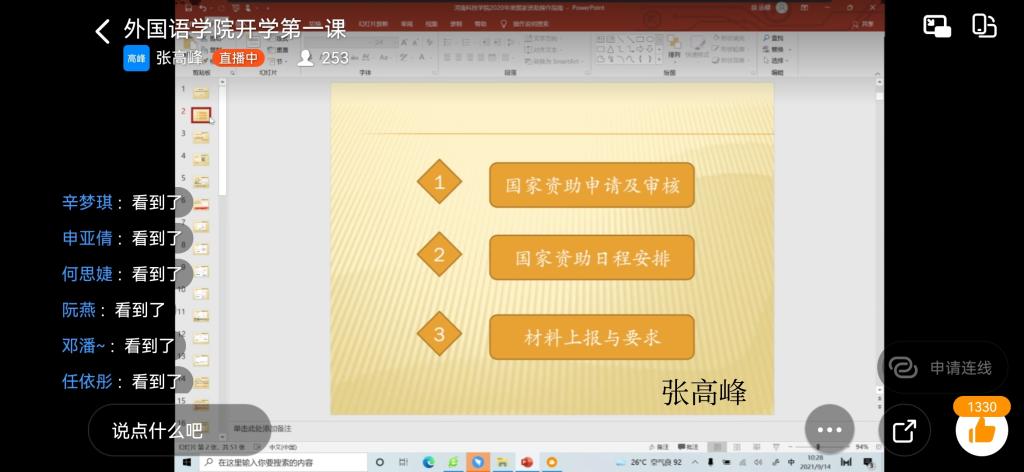
Task: Click the Windows Start button
Action: [187, 462]
